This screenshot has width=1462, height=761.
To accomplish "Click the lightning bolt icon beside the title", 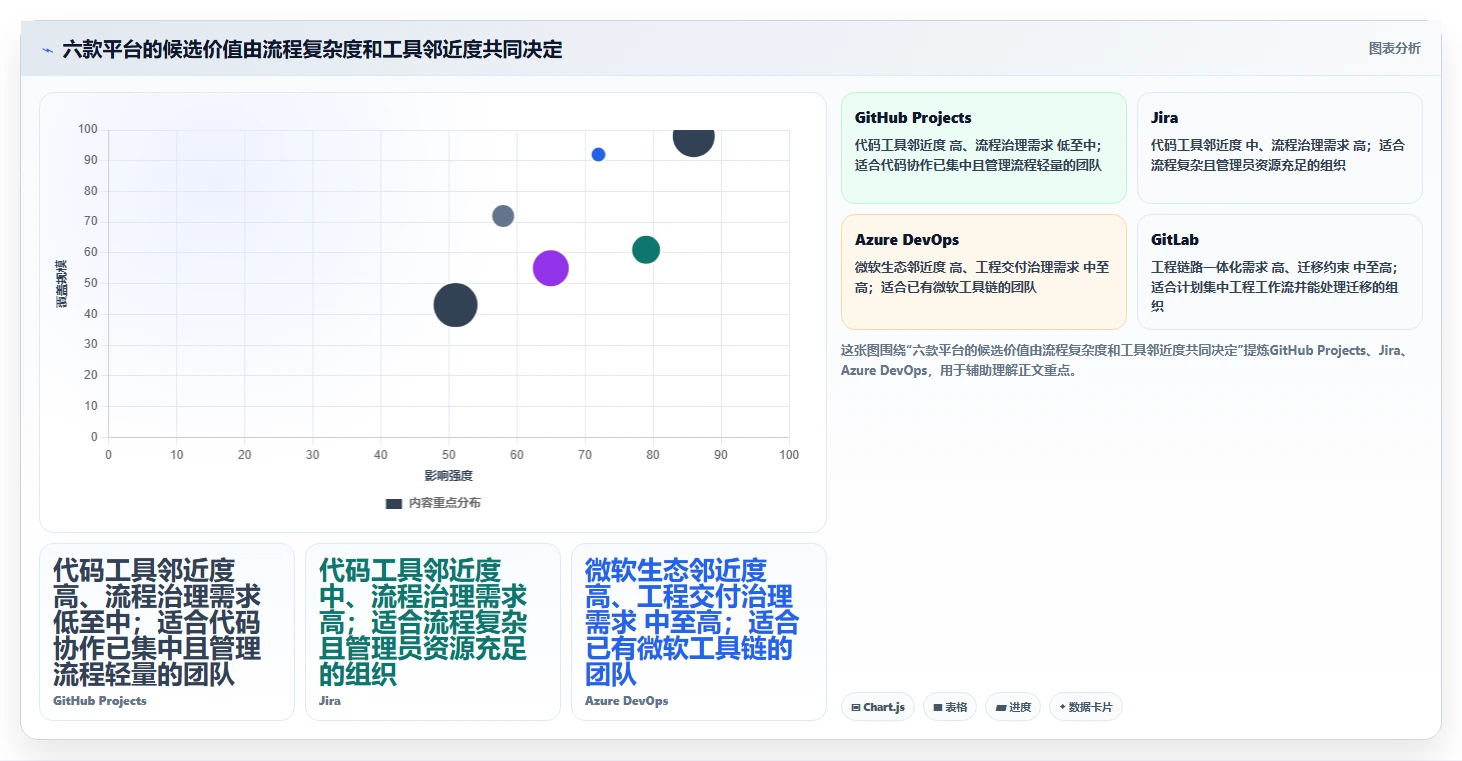I will 48,50.
